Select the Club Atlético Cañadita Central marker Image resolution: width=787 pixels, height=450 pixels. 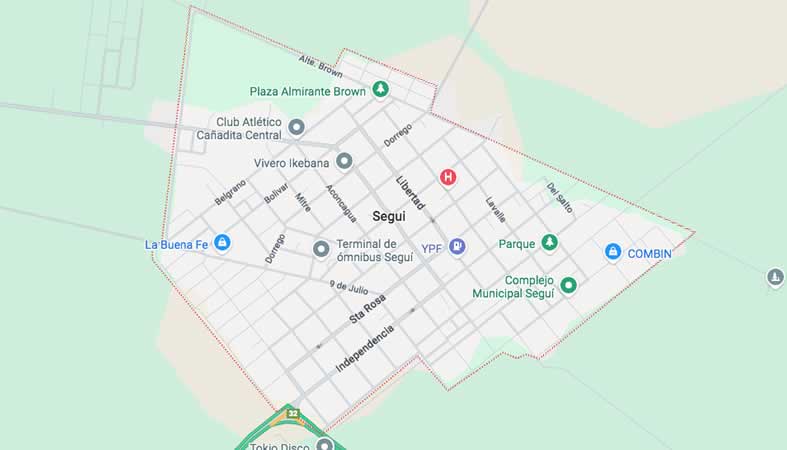pos(296,127)
